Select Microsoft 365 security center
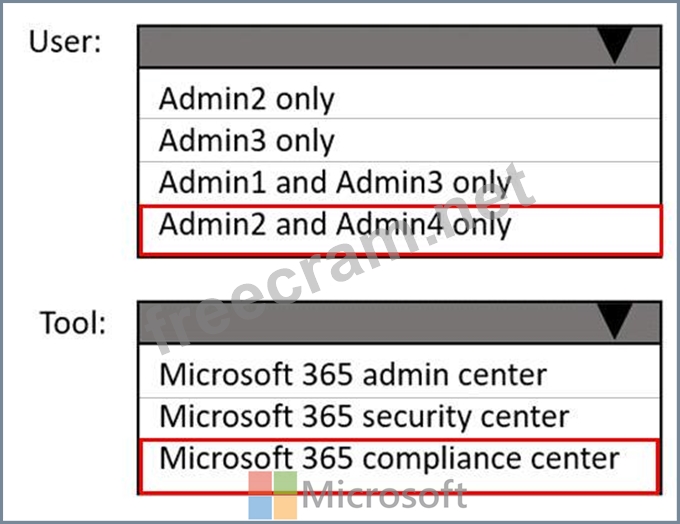This screenshot has height=524, width=680. (364, 416)
